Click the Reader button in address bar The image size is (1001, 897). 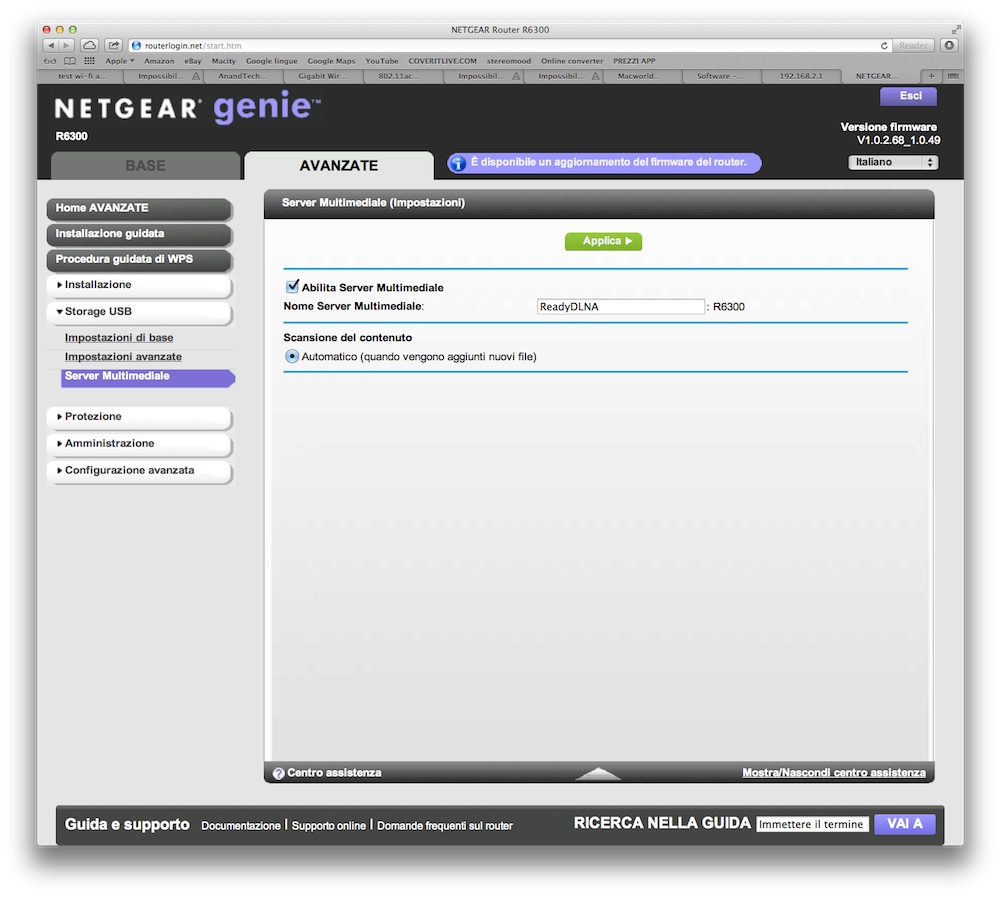(914, 45)
